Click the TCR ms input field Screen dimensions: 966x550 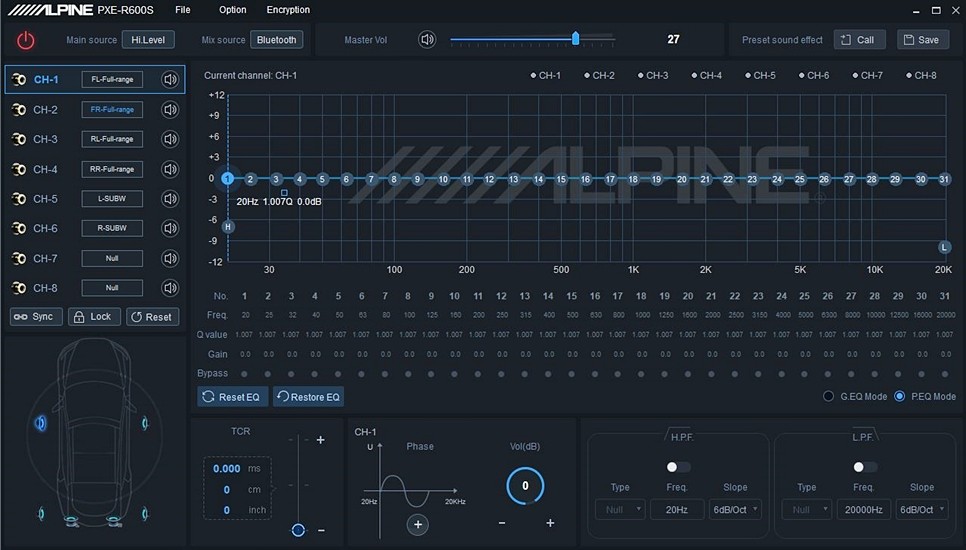click(226, 469)
